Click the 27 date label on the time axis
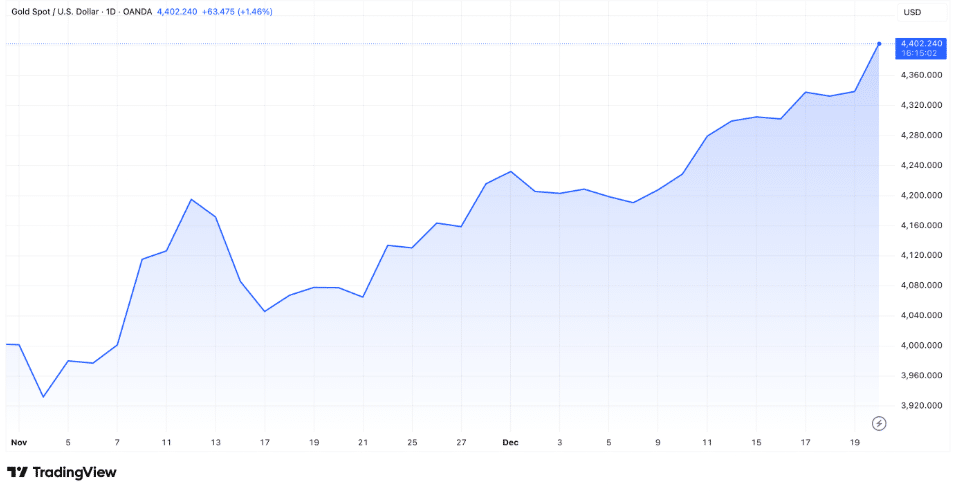The image size is (956, 492). (462, 442)
